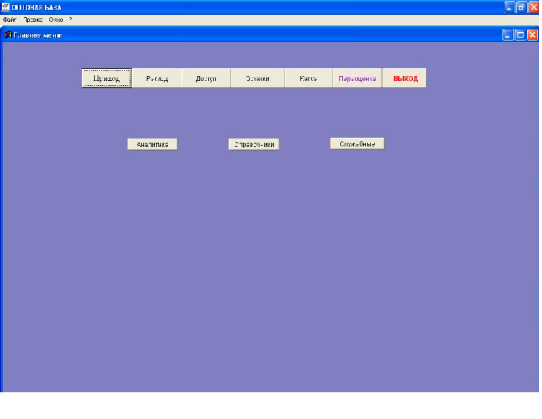The image size is (542, 419).
Task: Open the Окно menu
Action: pos(56,20)
